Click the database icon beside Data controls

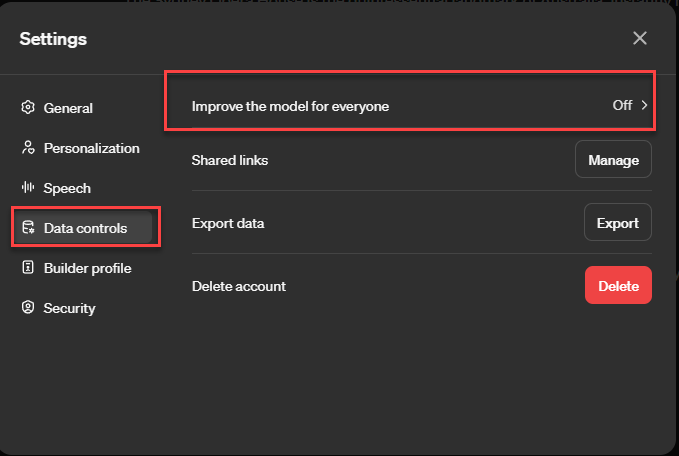[28, 228]
